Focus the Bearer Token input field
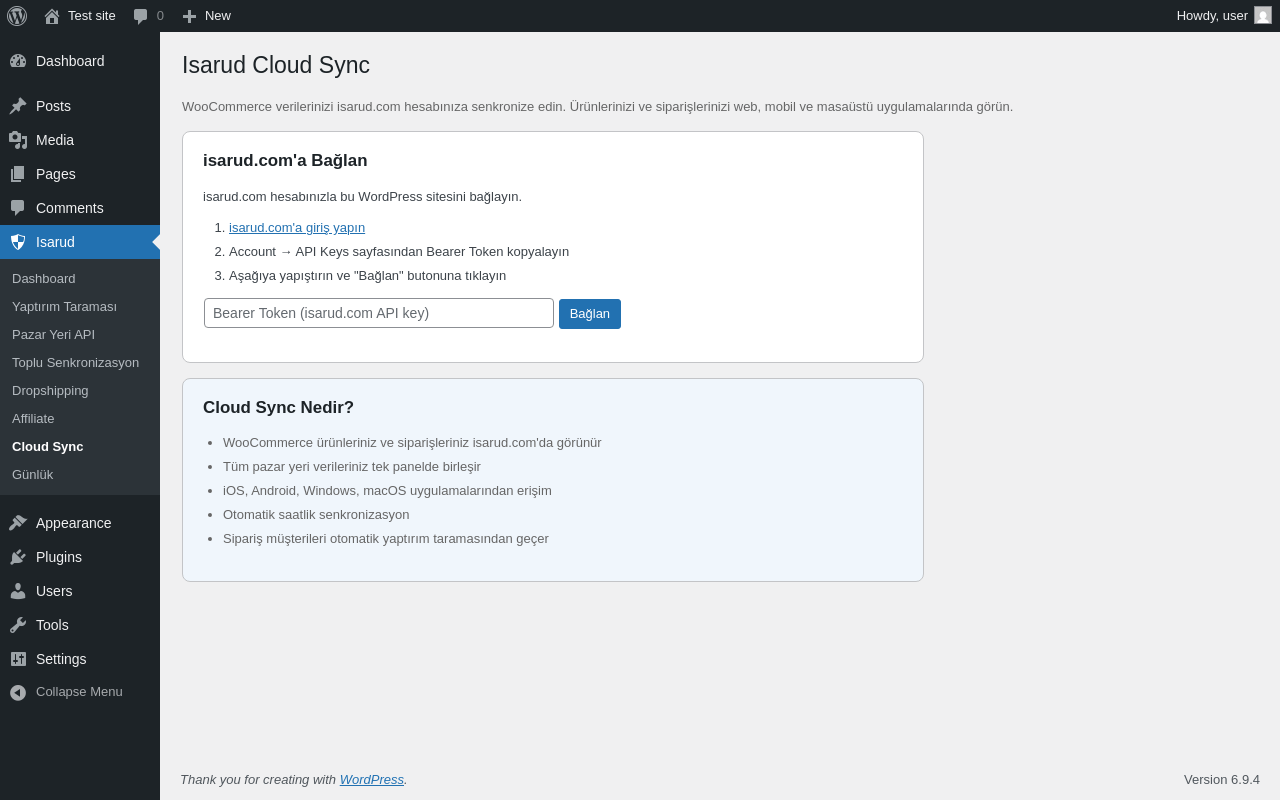 (379, 313)
